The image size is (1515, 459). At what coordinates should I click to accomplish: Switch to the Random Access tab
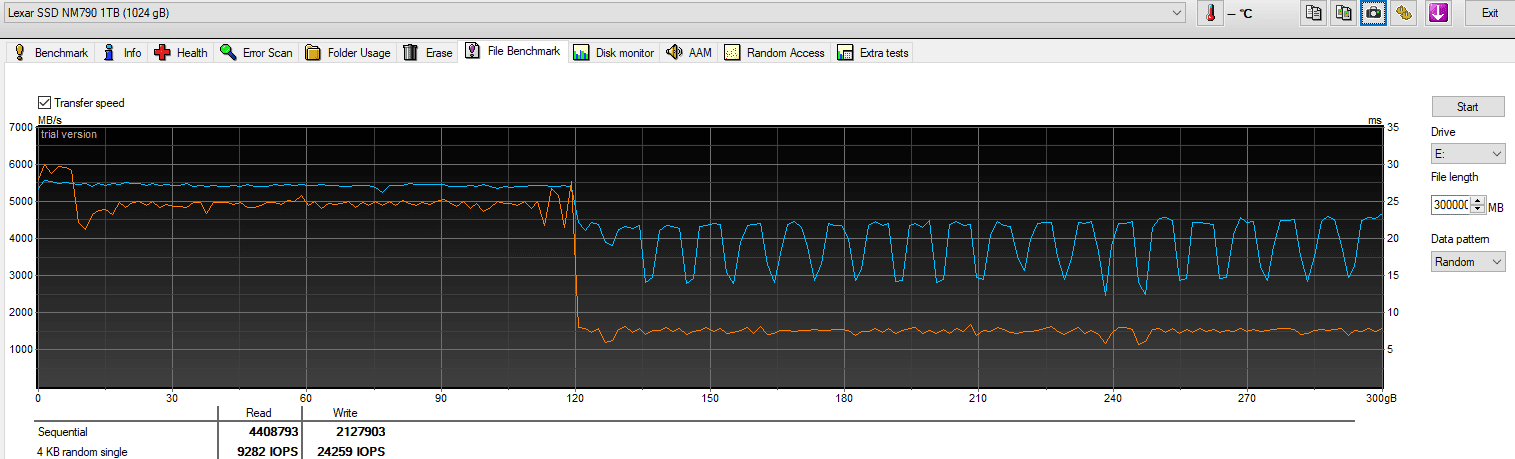pyautogui.click(x=774, y=53)
